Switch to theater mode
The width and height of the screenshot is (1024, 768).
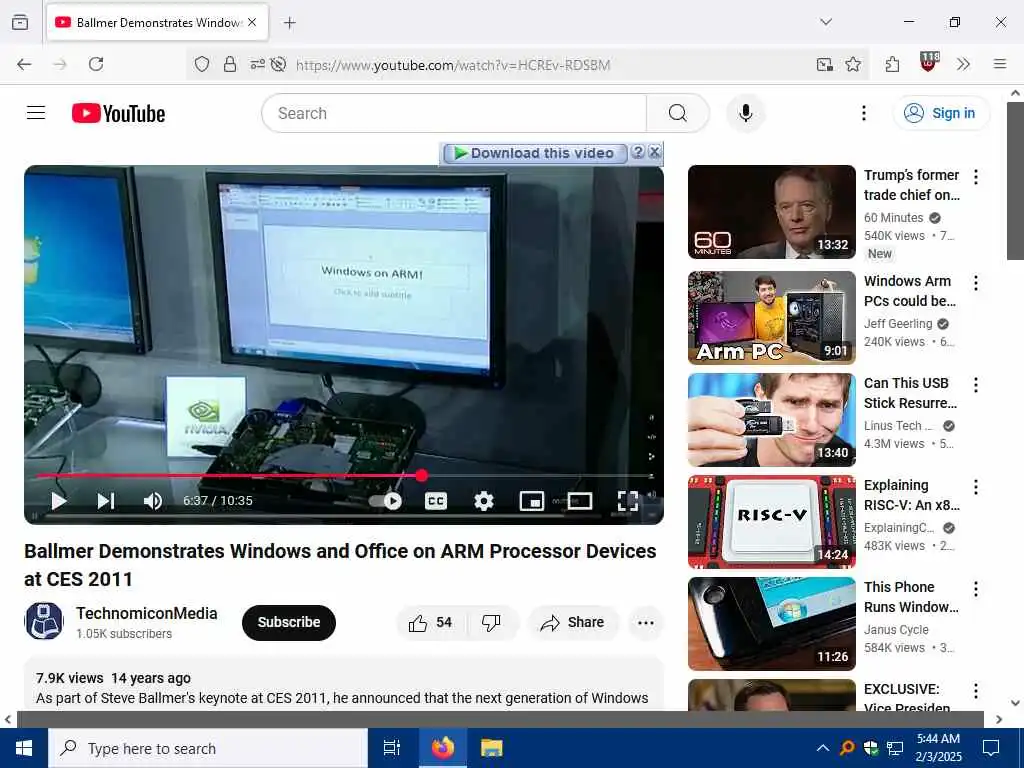[579, 501]
